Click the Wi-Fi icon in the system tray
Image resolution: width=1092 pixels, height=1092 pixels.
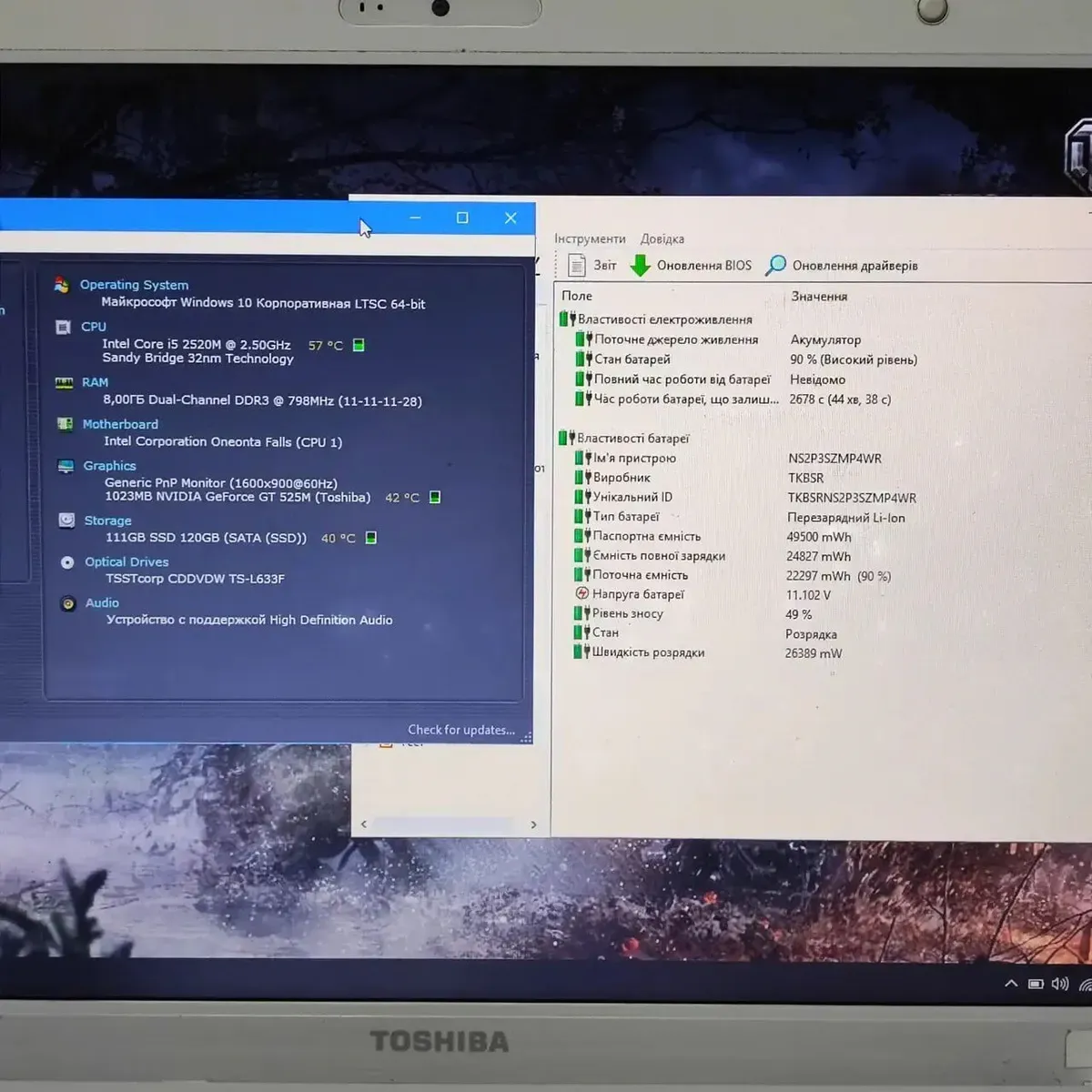[x=1085, y=984]
